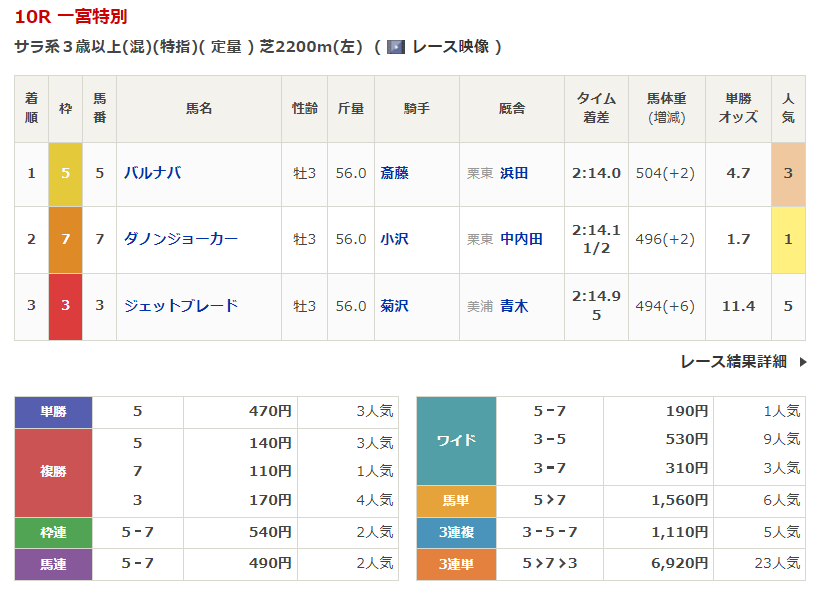Click the 馬連 payout label

(x=53, y=564)
